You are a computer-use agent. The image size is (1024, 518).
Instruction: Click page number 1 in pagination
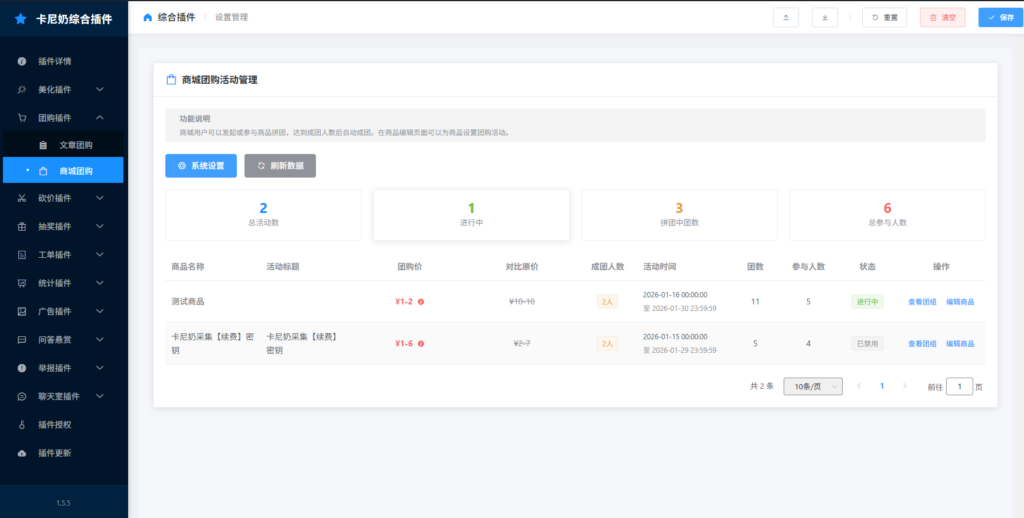tap(882, 386)
